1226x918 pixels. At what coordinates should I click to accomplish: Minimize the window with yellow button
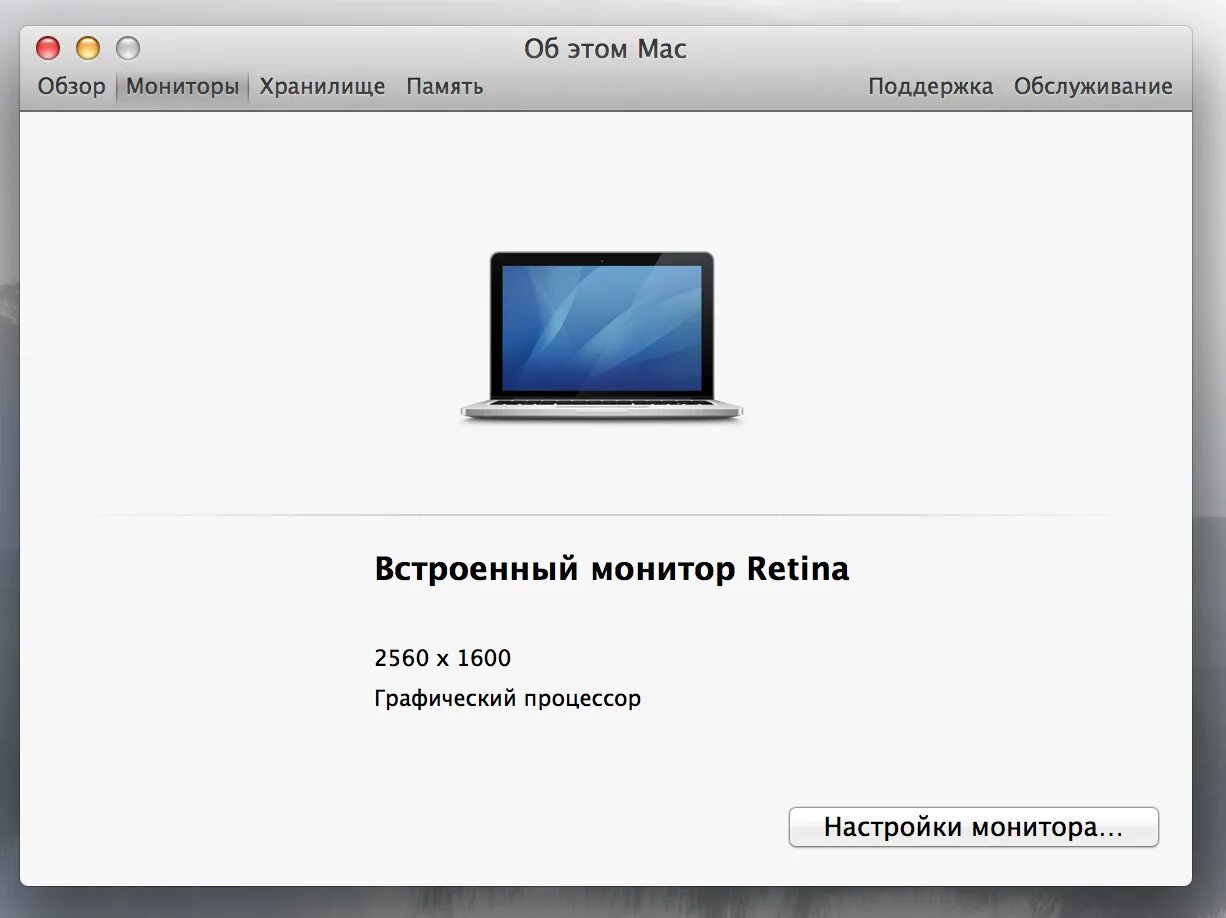click(88, 48)
